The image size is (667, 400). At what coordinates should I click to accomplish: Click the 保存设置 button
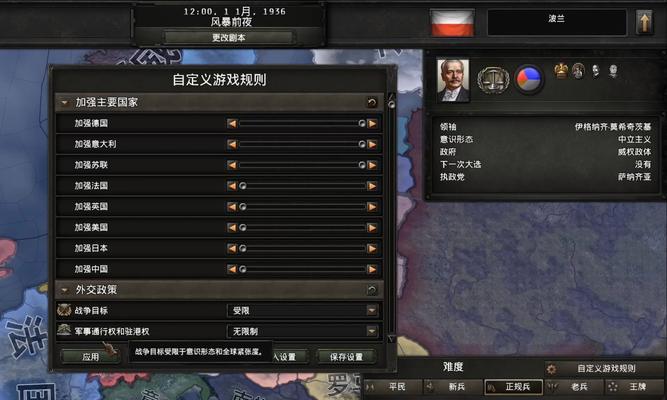(x=347, y=357)
